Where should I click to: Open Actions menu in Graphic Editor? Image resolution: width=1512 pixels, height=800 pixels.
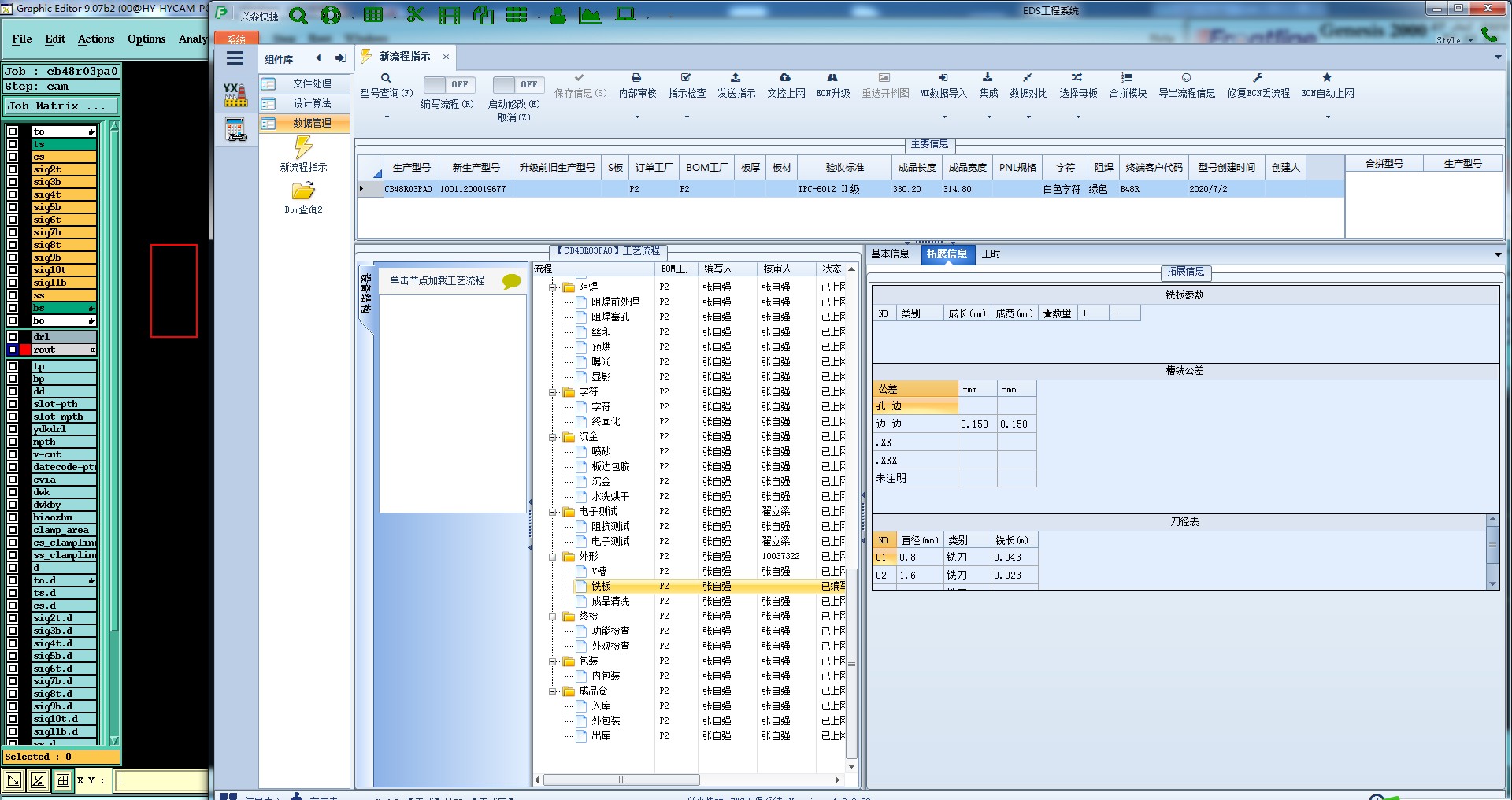(96, 39)
